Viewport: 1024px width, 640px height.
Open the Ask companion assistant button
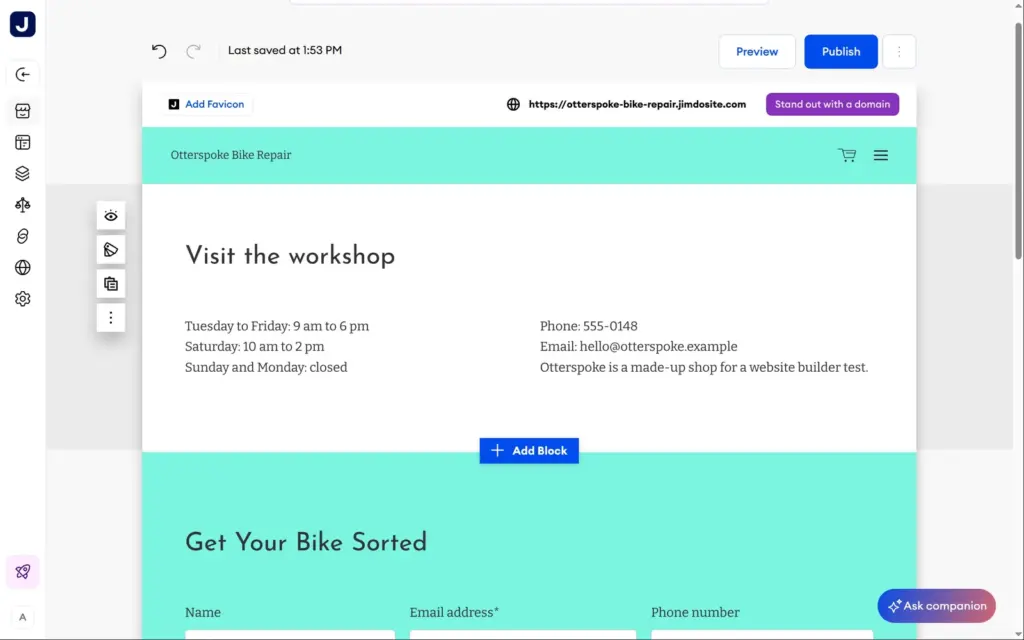(x=936, y=606)
